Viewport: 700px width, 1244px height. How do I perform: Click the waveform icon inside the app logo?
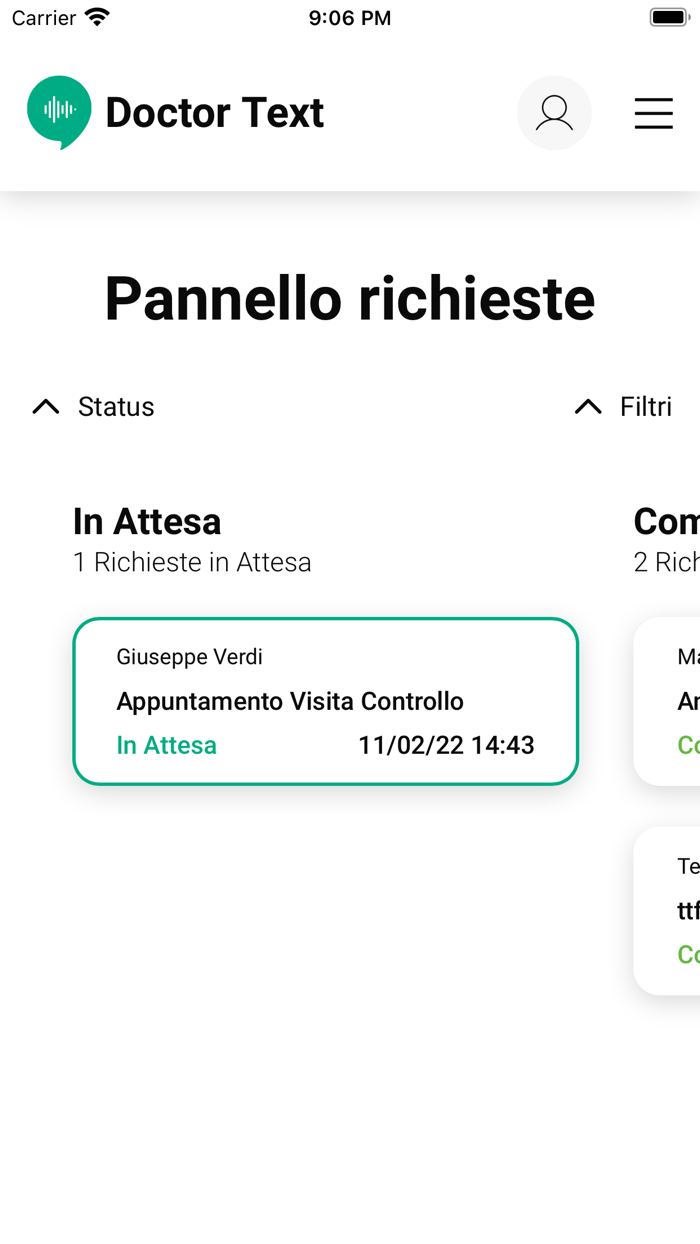pyautogui.click(x=59, y=108)
